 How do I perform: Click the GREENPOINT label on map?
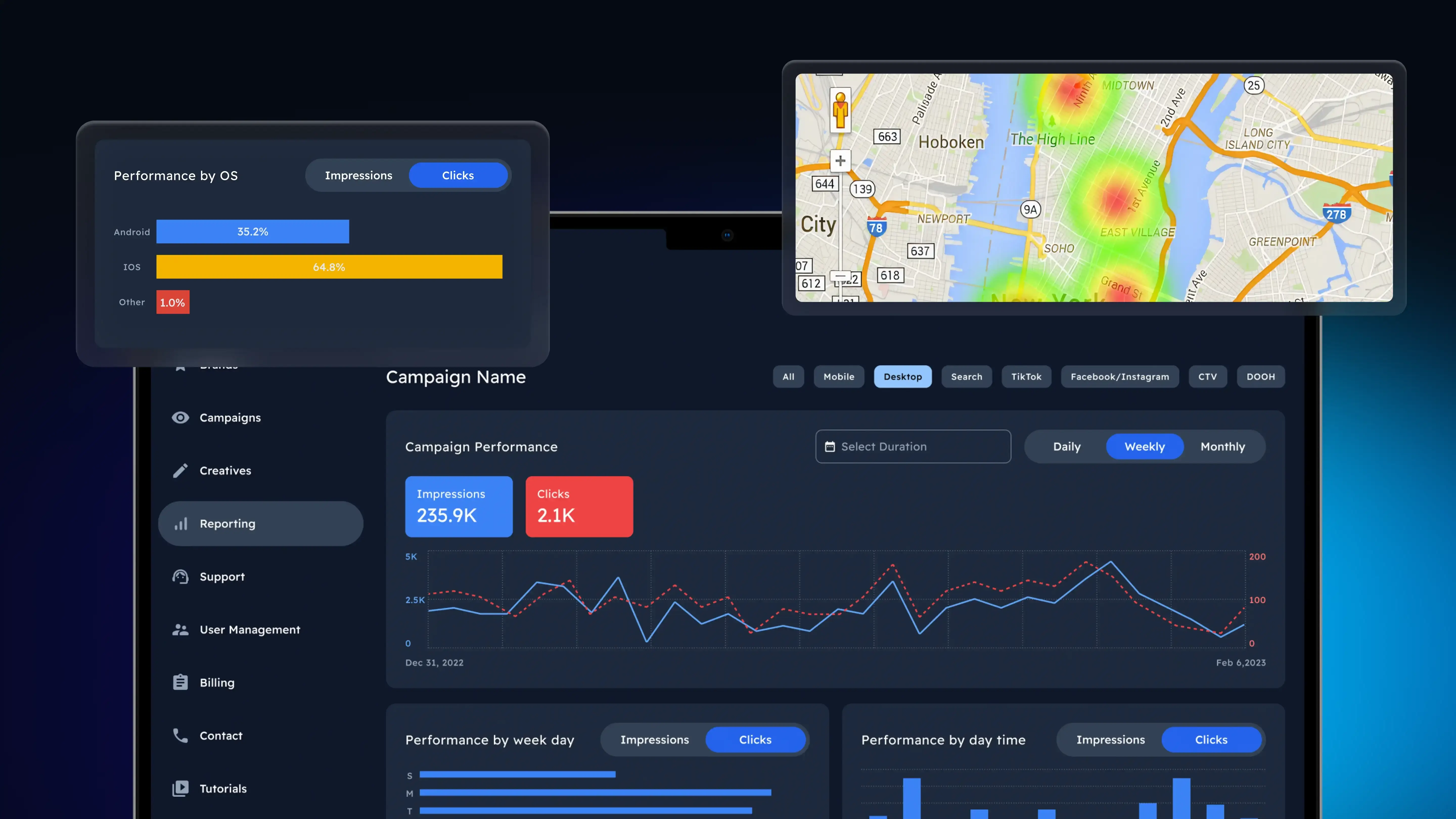[1283, 242]
